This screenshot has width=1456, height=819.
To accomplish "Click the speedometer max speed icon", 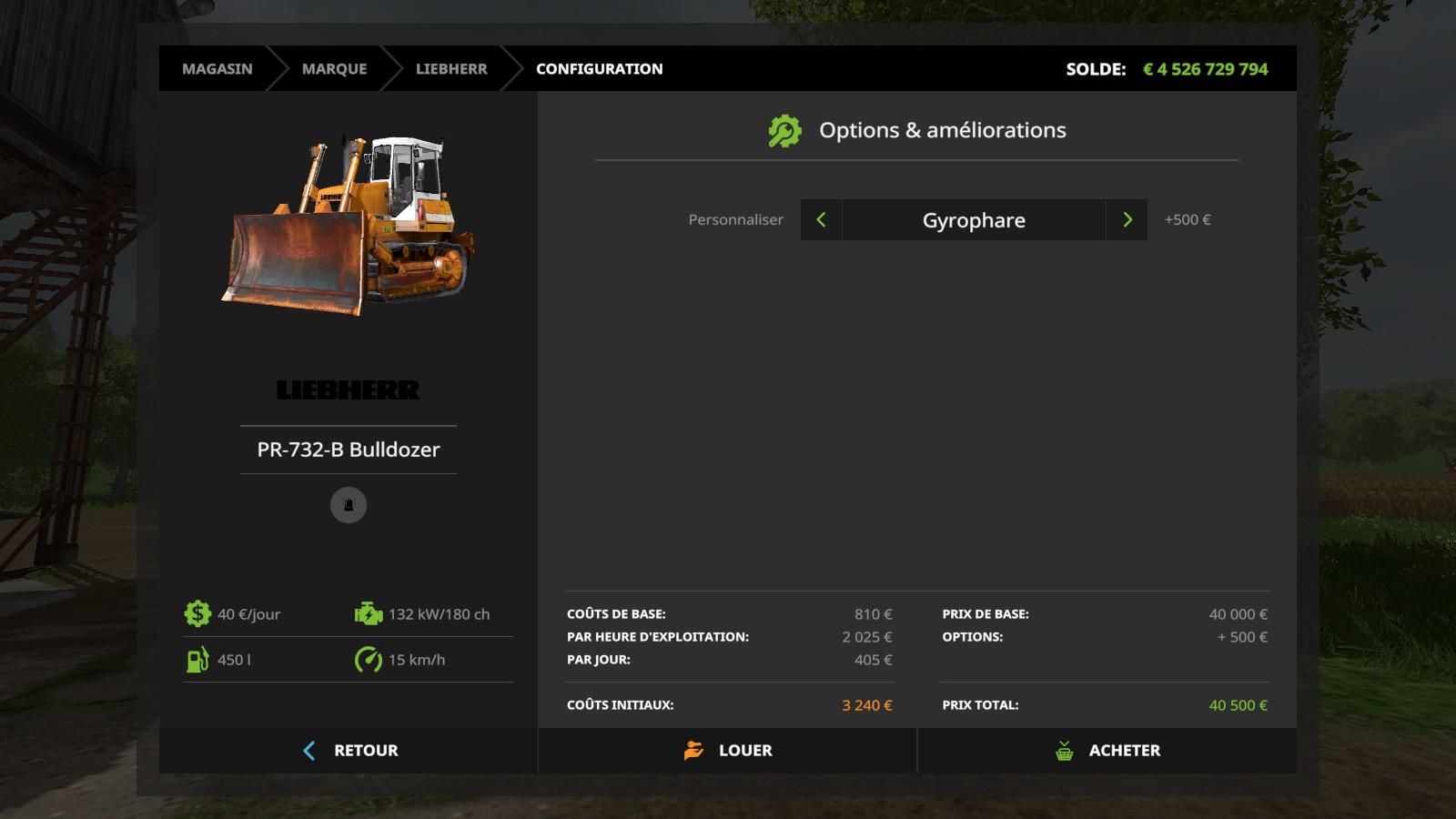I will click(x=368, y=660).
